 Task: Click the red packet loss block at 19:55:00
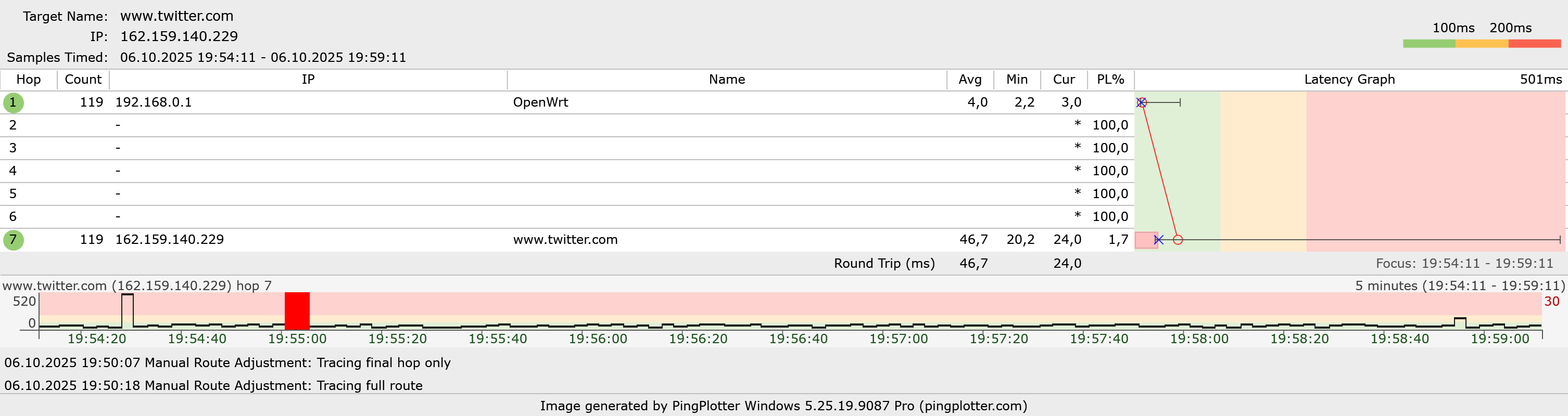point(297,311)
